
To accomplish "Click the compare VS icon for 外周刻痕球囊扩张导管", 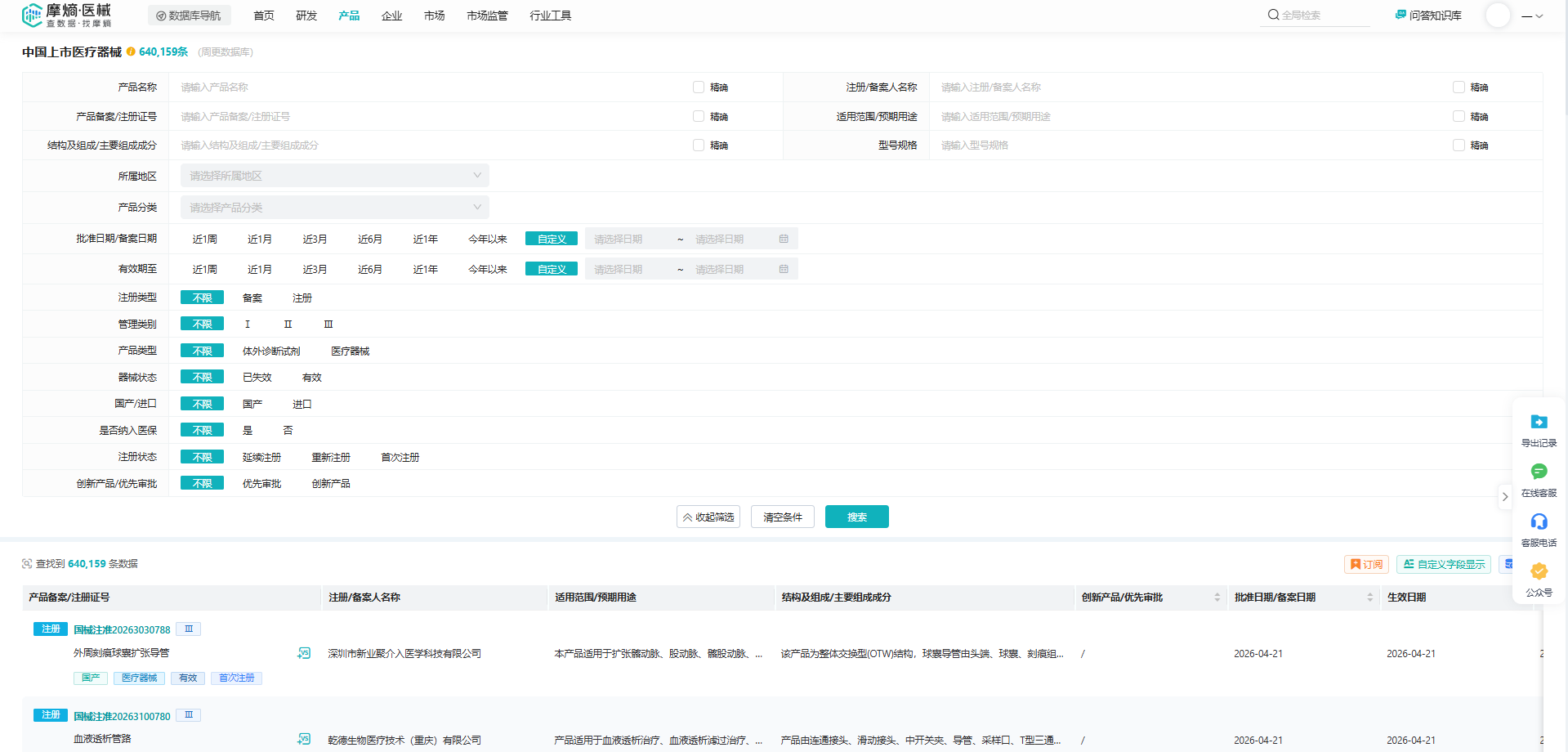I will coord(304,653).
